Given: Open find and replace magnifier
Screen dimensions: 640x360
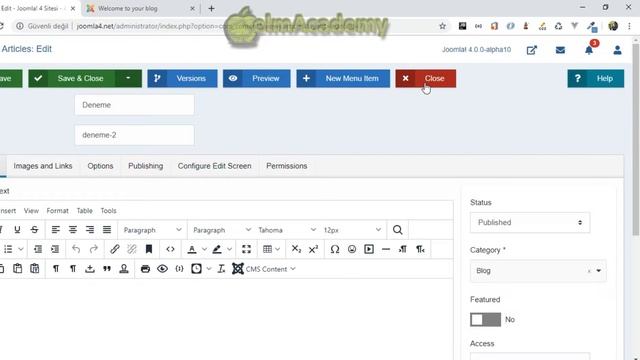Looking at the screenshot, I should point(398,230).
